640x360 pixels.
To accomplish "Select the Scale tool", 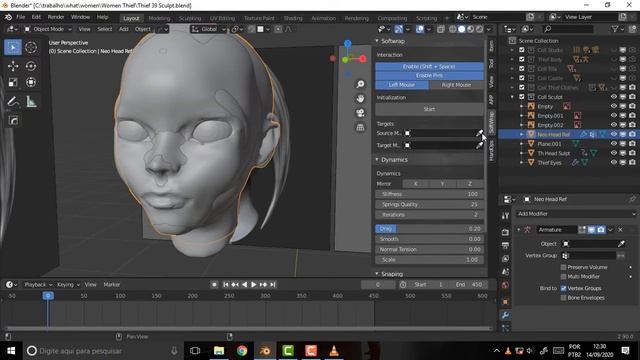I will tap(13, 82).
